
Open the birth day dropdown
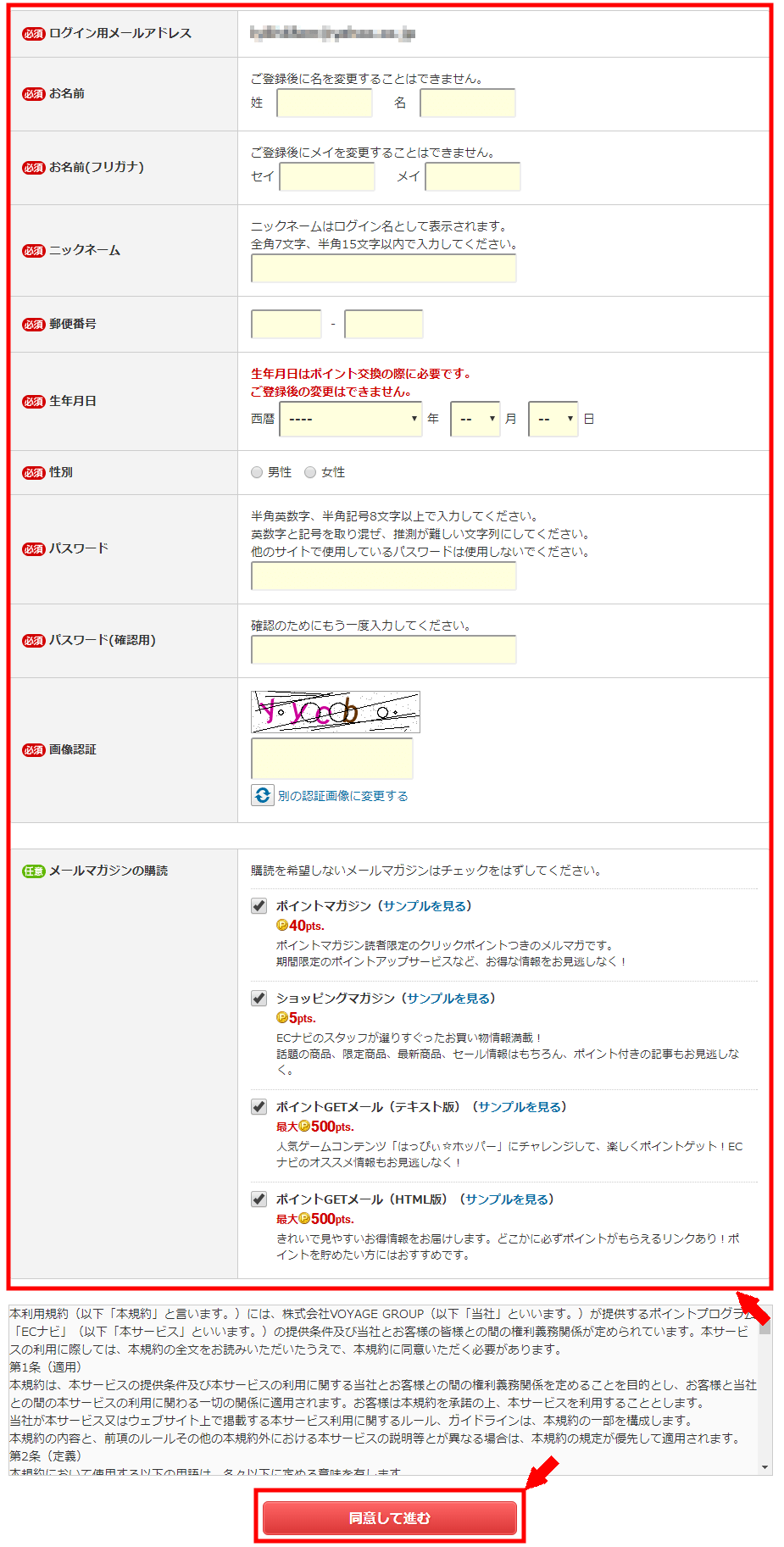(553, 419)
